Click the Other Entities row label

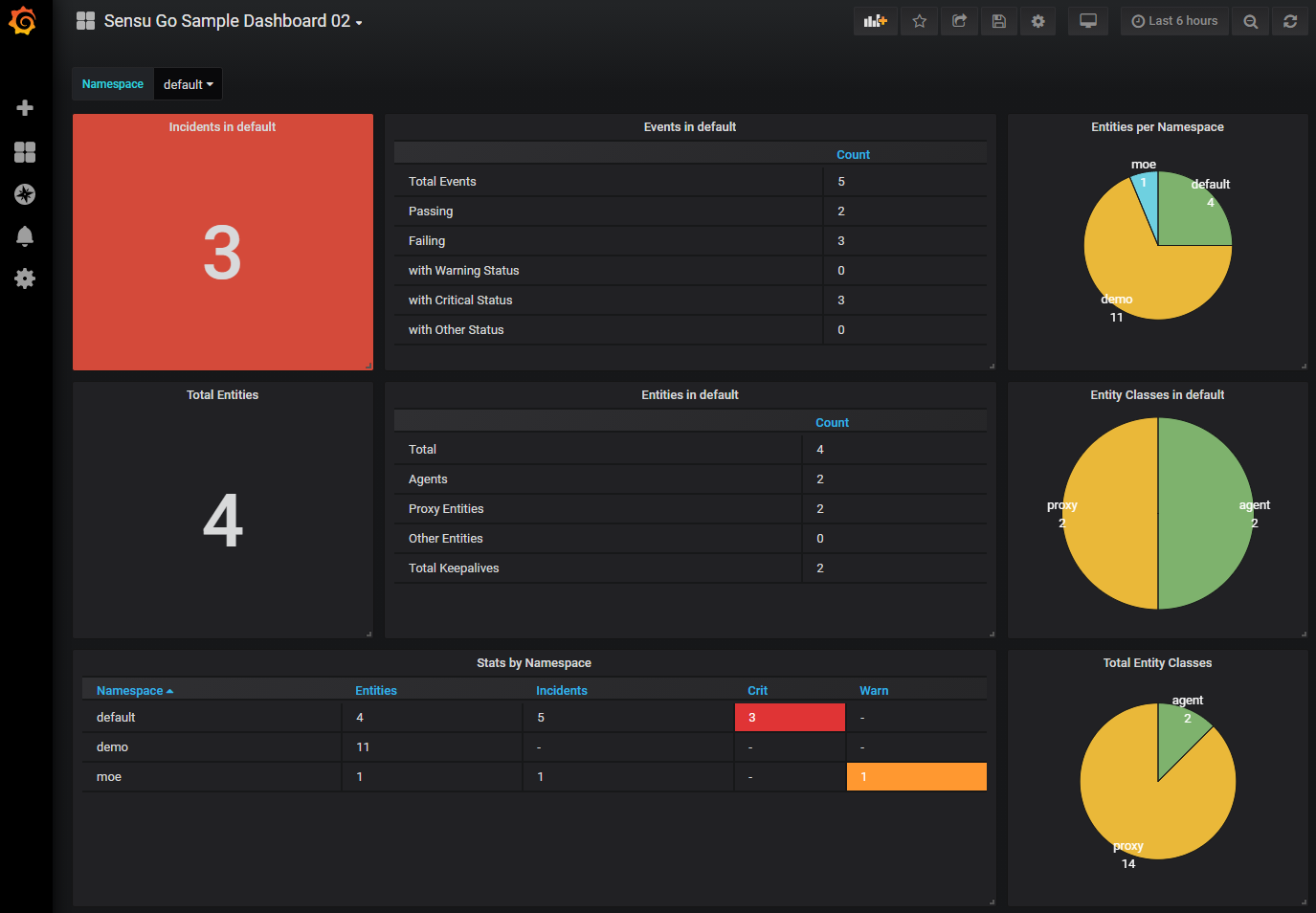pos(446,539)
